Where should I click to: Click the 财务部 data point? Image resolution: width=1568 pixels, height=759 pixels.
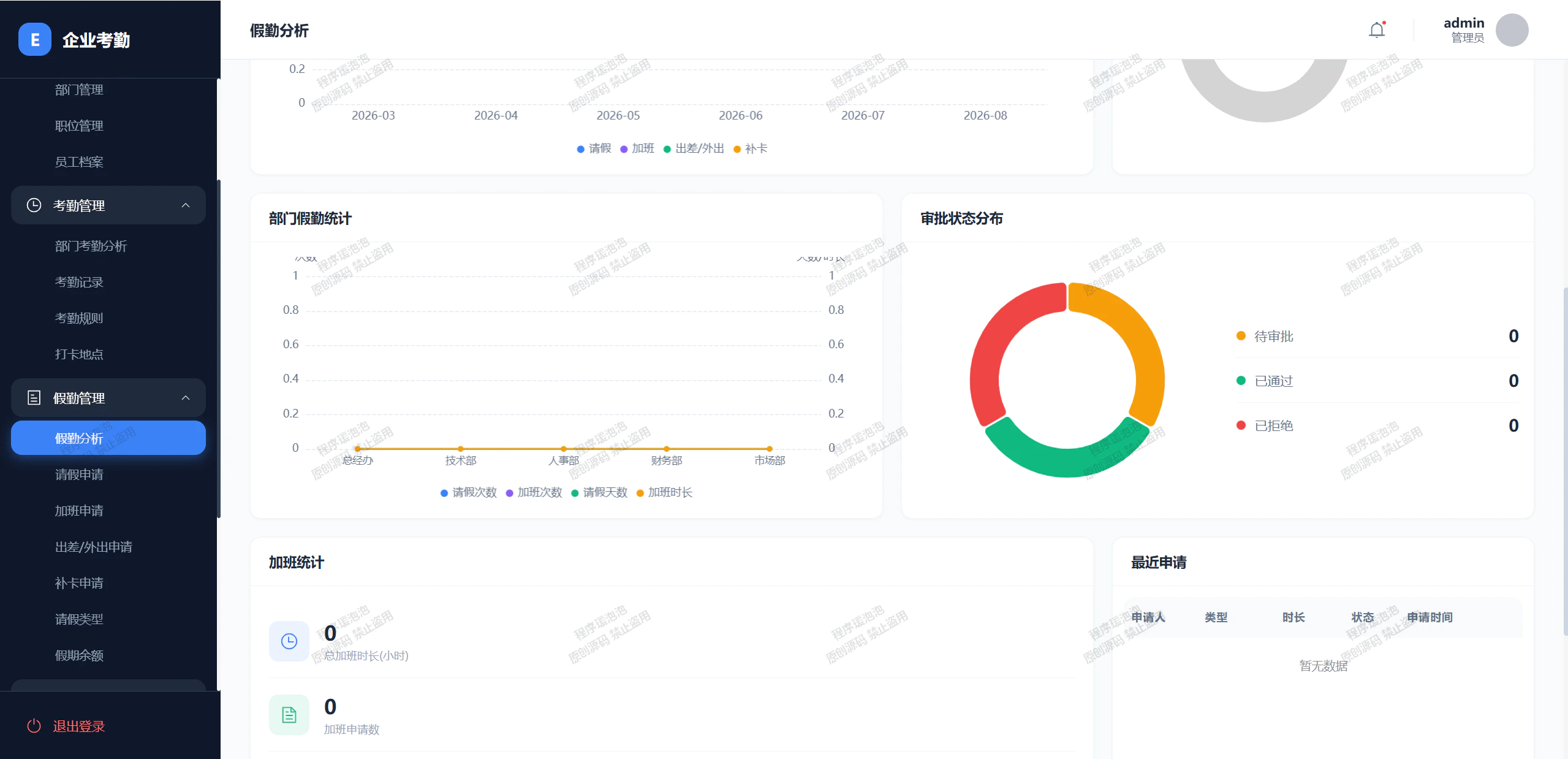point(667,449)
